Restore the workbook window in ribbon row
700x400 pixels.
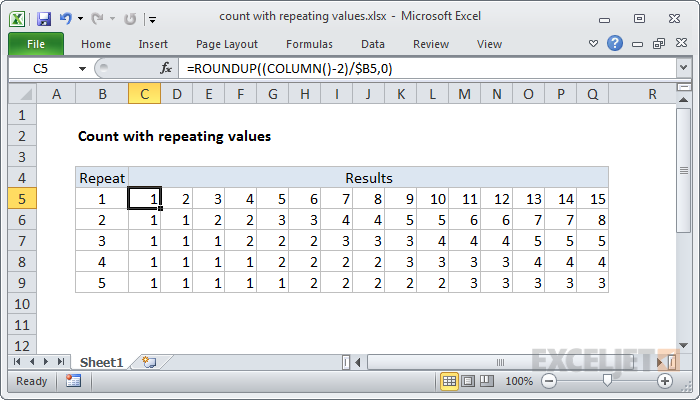coord(658,43)
